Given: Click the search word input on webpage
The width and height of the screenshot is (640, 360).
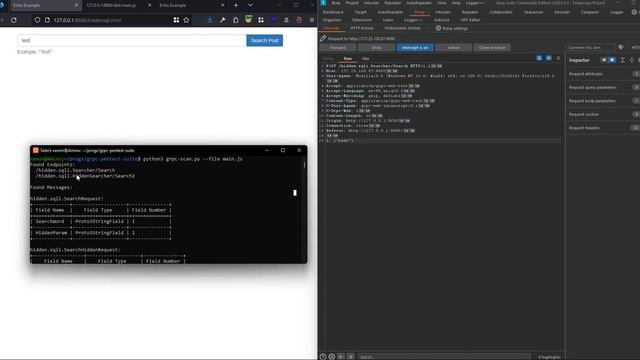Looking at the screenshot, I should [x=131, y=40].
